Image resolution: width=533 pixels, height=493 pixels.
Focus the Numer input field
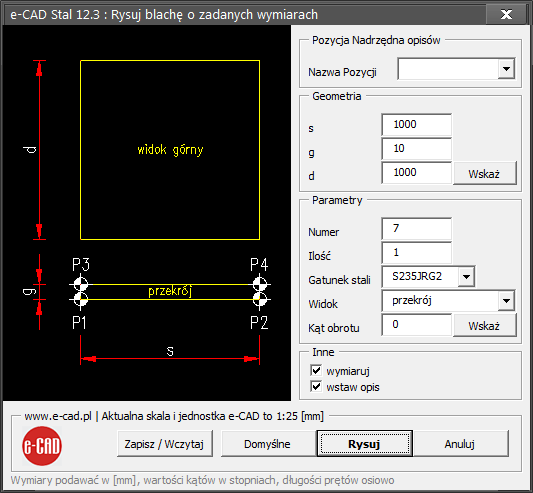tap(417, 229)
